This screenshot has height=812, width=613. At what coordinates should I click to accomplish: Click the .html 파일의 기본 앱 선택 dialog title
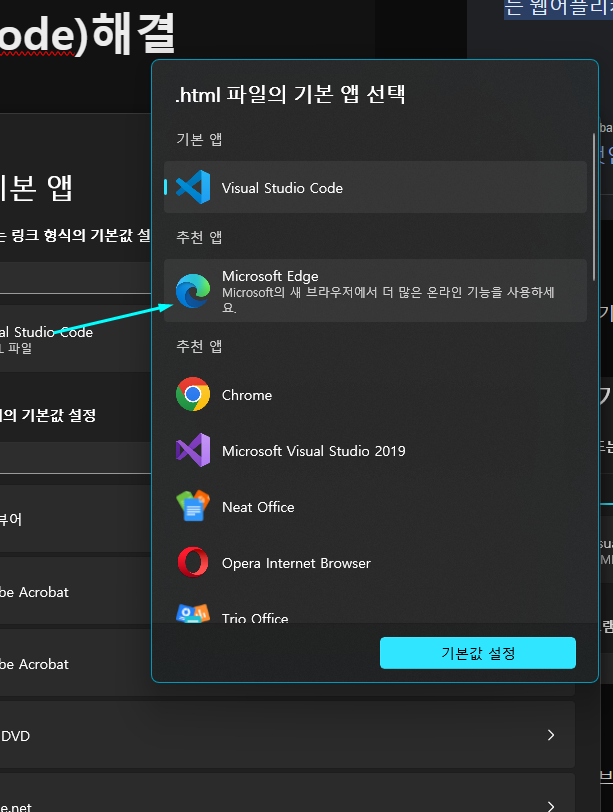pyautogui.click(x=290, y=94)
